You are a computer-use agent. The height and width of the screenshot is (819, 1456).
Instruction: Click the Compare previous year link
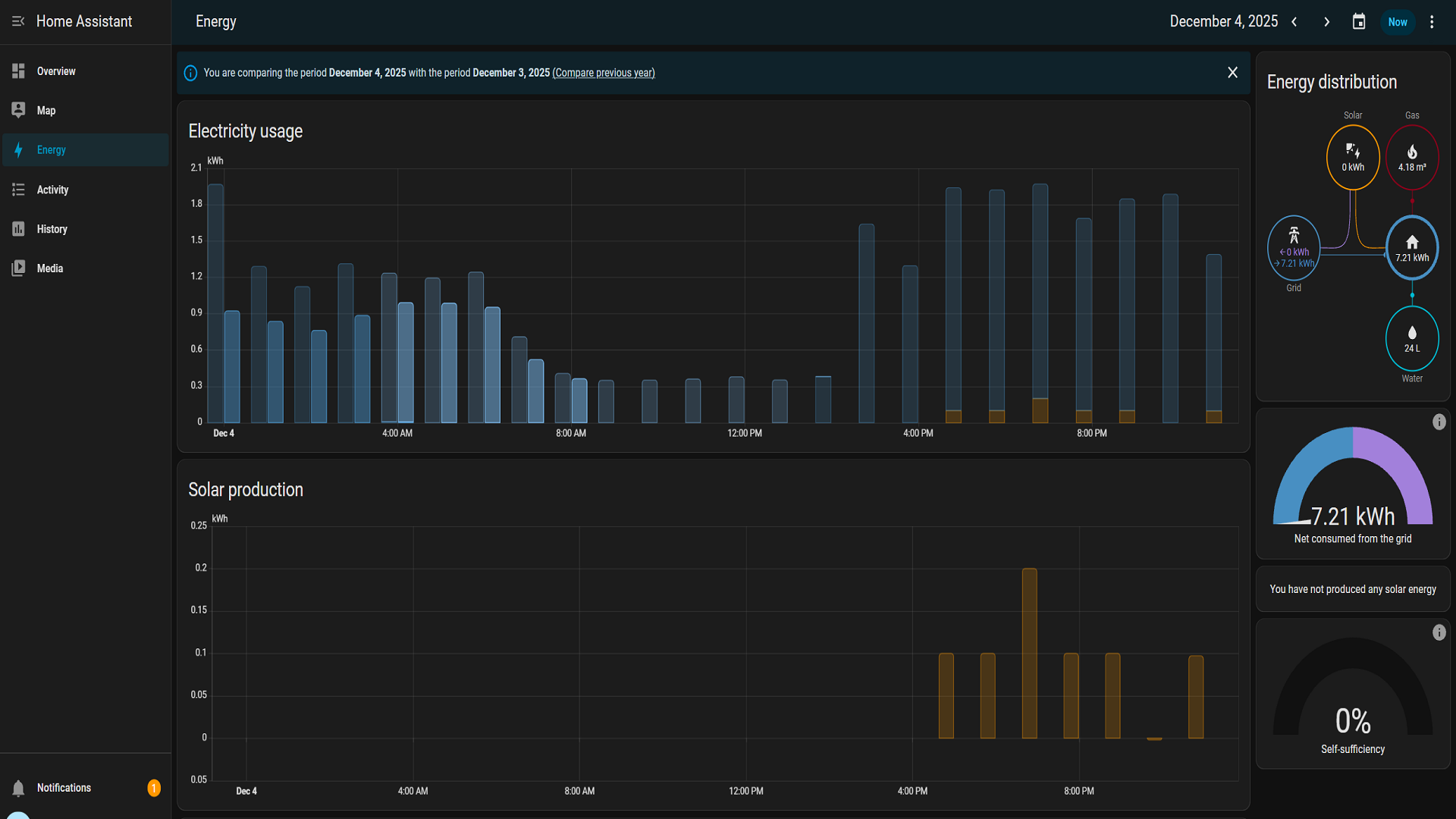603,73
